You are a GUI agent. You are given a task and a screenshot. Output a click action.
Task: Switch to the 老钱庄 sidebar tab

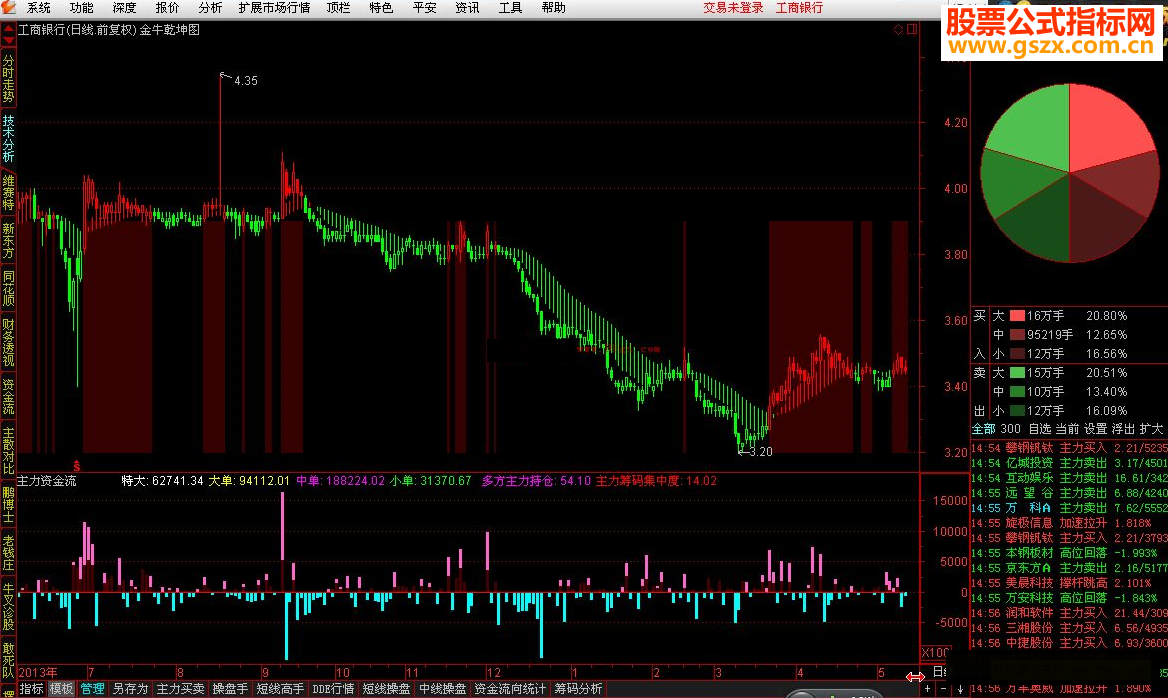click(x=8, y=553)
